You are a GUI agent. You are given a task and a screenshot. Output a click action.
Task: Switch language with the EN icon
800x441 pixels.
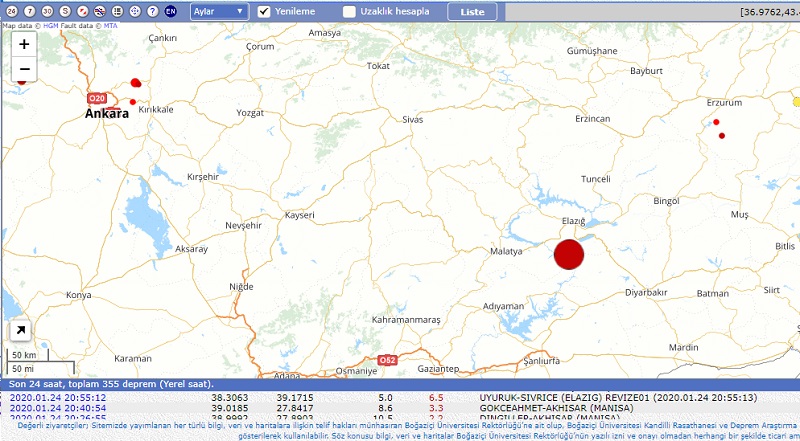171,11
